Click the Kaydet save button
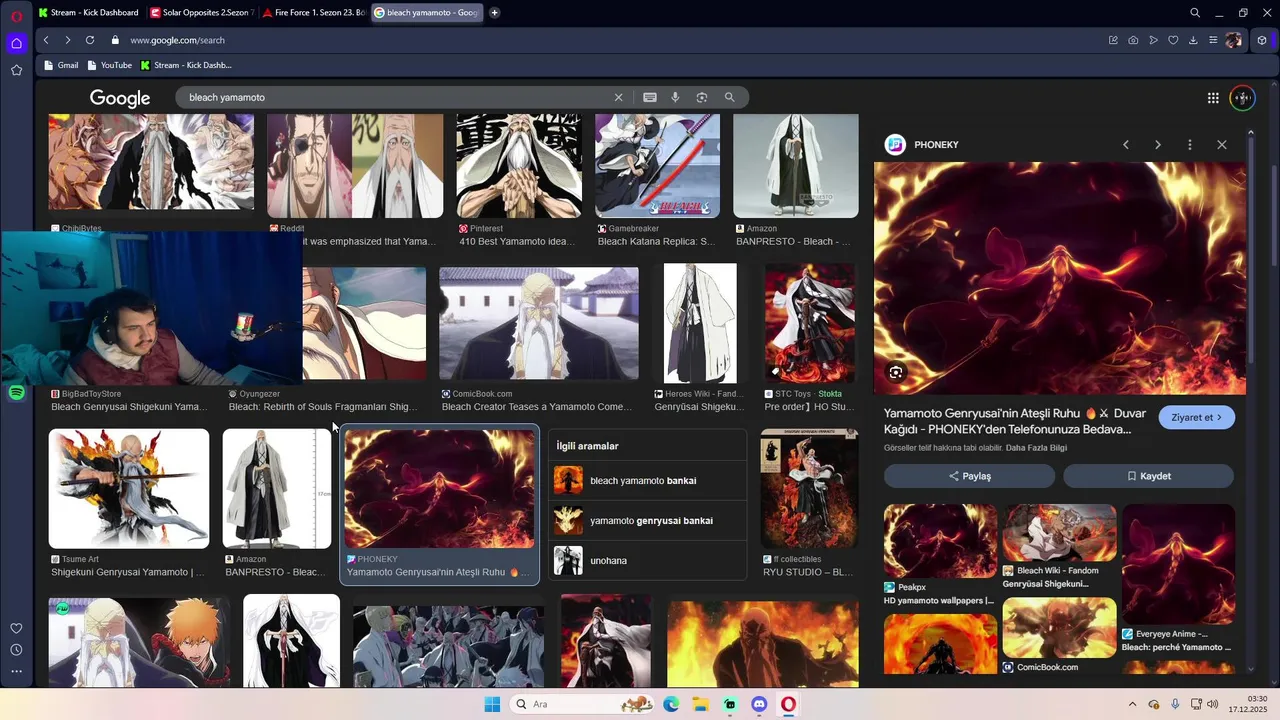The height and width of the screenshot is (720, 1280). click(x=1148, y=476)
